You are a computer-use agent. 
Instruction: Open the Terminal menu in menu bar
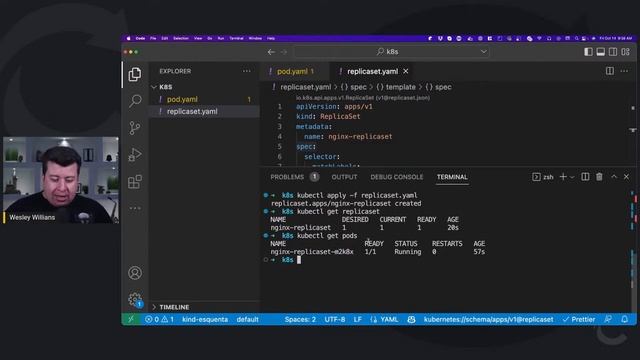pos(236,38)
